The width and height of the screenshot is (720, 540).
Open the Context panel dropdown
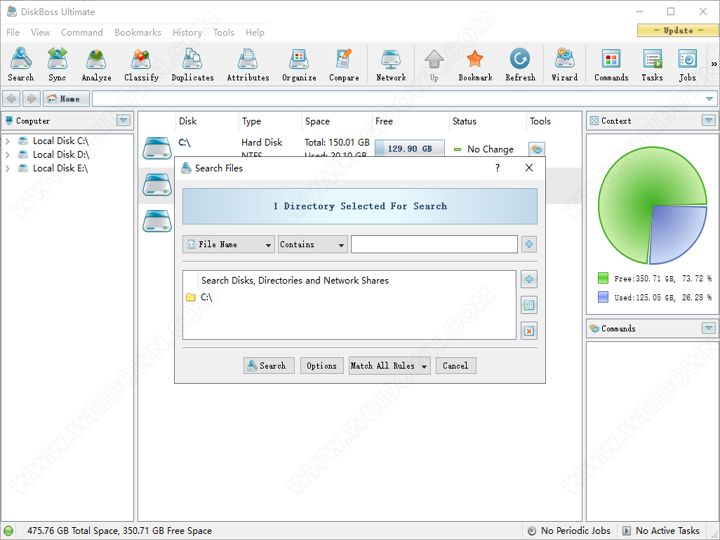pos(709,121)
